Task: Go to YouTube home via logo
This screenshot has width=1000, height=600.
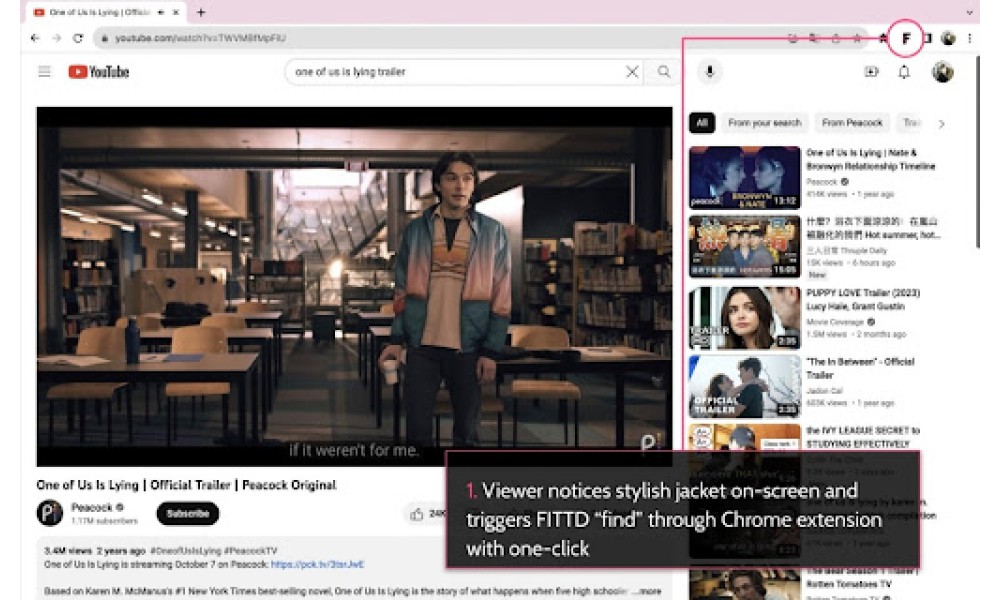Action: click(x=99, y=72)
